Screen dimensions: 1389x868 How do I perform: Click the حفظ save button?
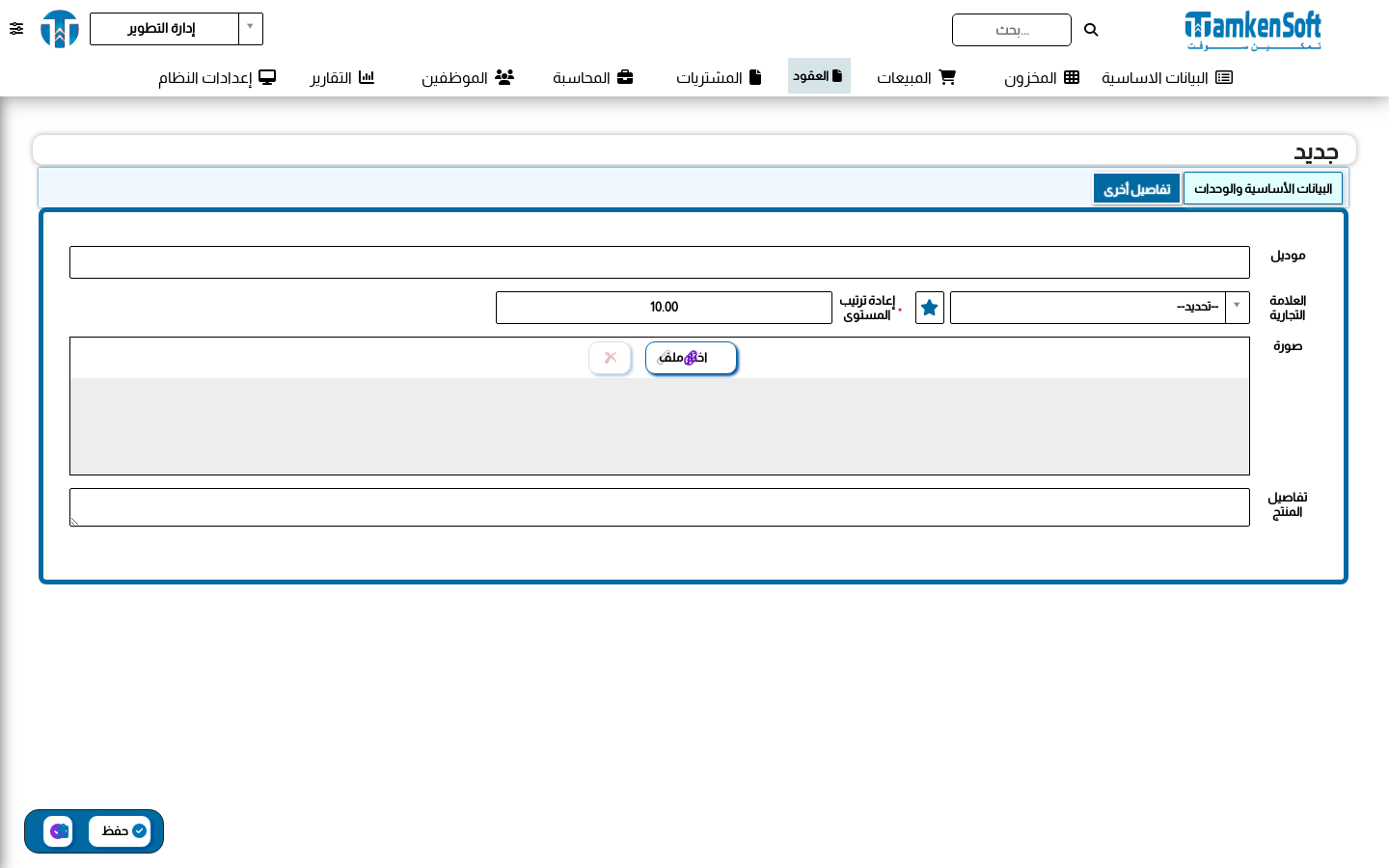[x=120, y=831]
